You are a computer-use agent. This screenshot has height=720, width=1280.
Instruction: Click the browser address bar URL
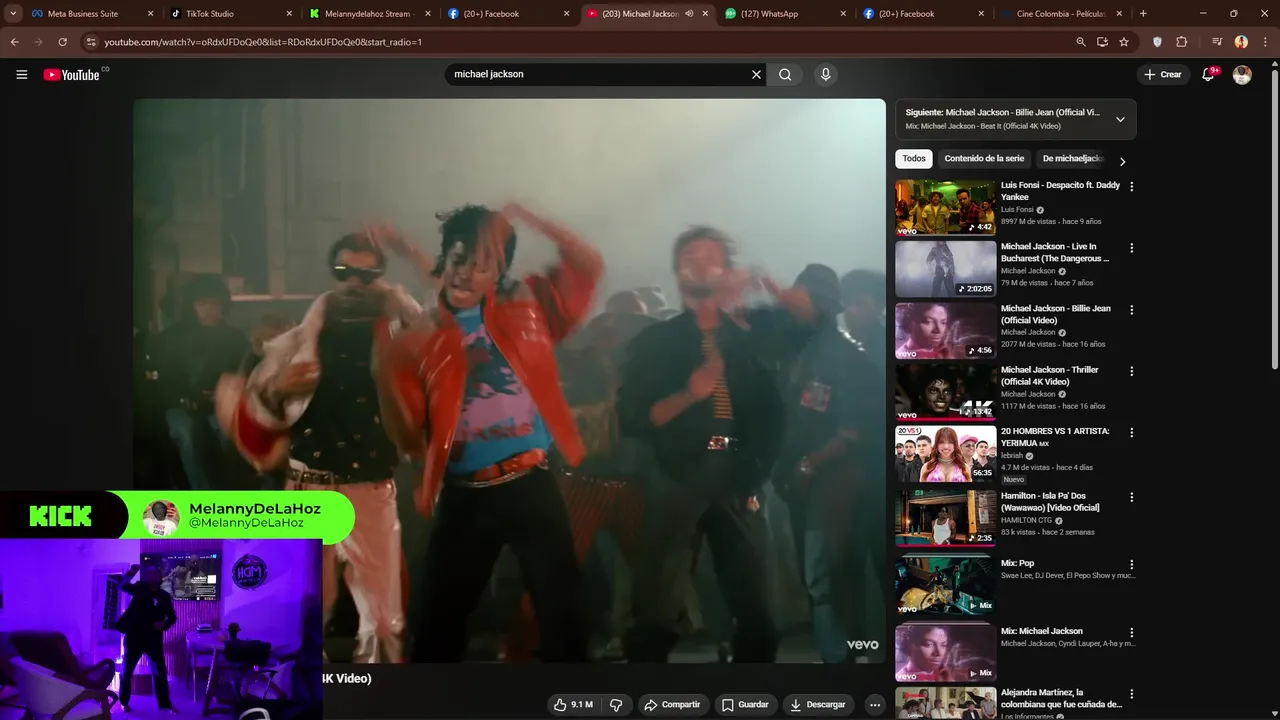click(263, 42)
